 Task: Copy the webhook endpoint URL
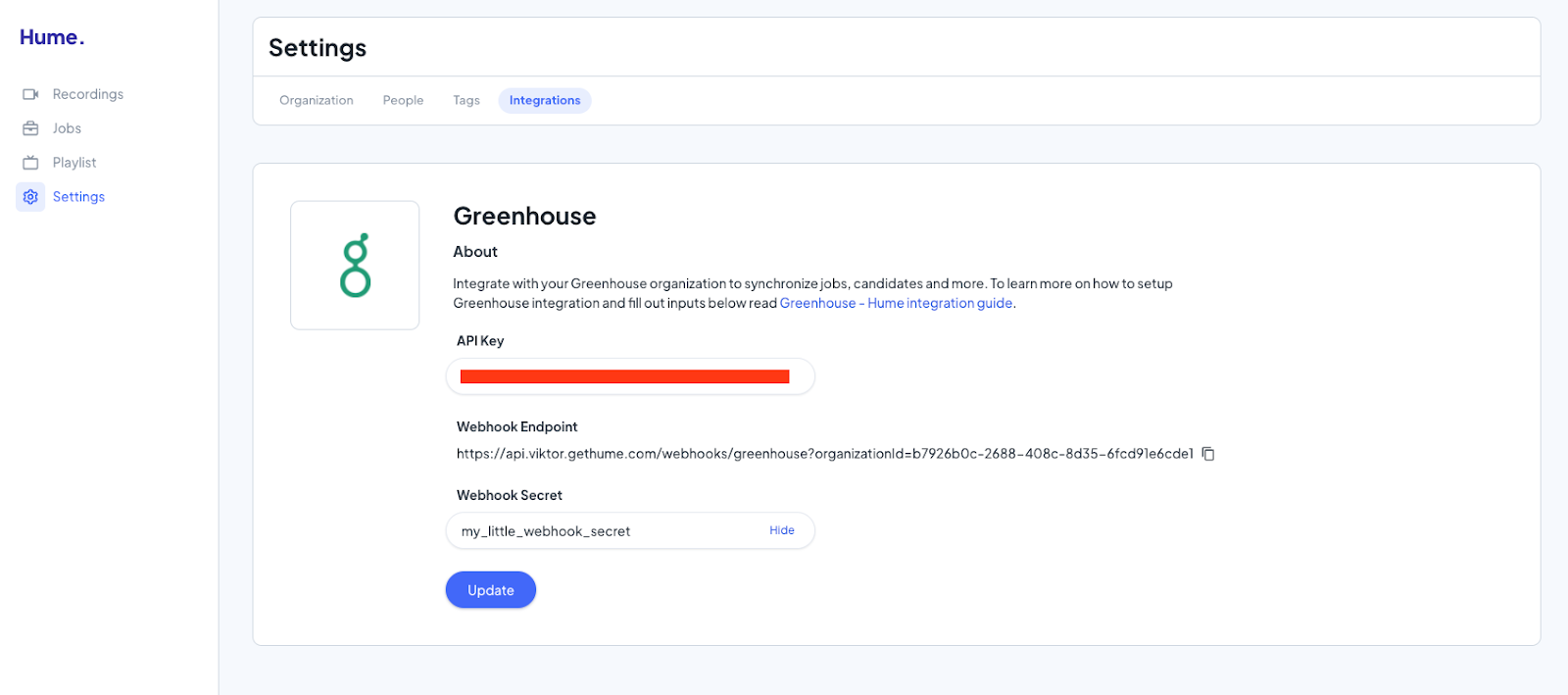(1208, 454)
